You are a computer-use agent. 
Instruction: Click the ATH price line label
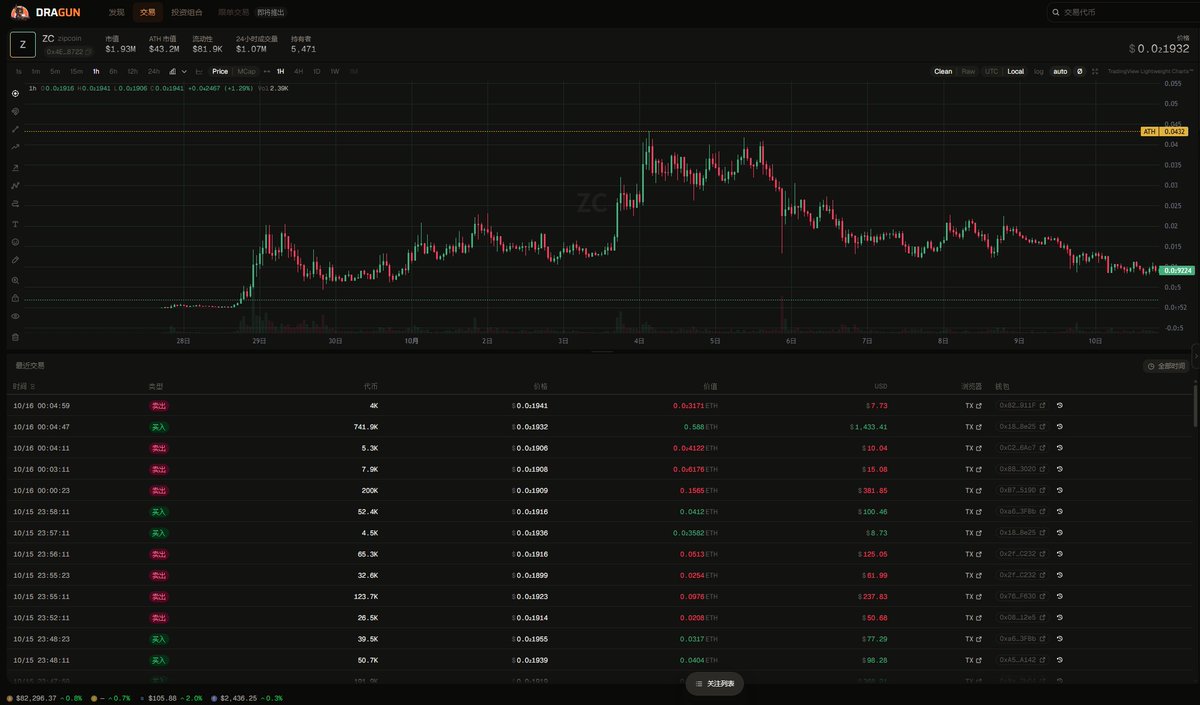[1164, 131]
